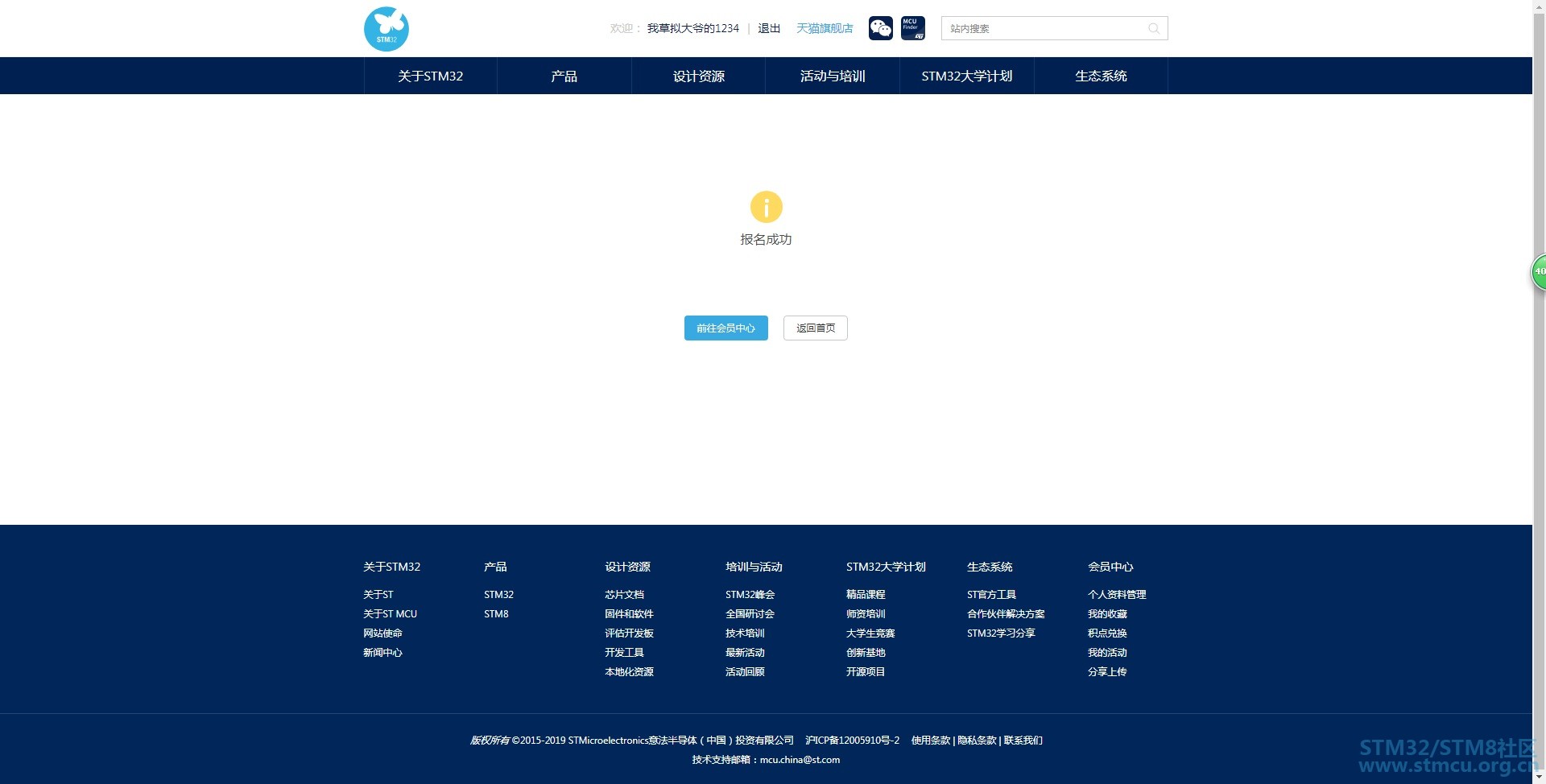Open footer link 活动回顾
The height and width of the screenshot is (784, 1546).
[746, 671]
